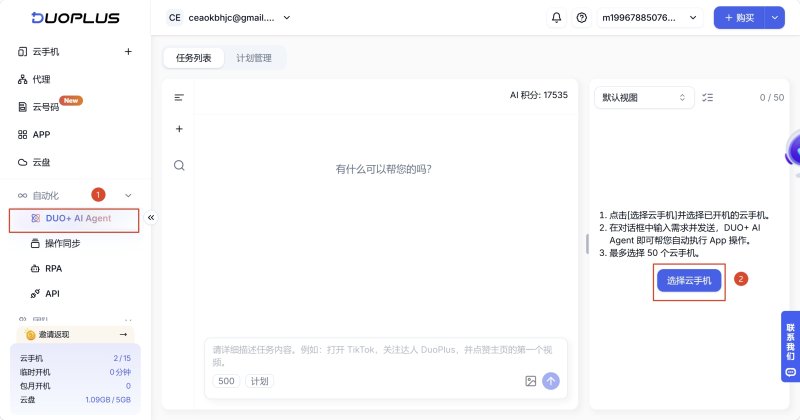
Task: Open the 联系我们 contact side tab
Action: pyautogui.click(x=790, y=347)
